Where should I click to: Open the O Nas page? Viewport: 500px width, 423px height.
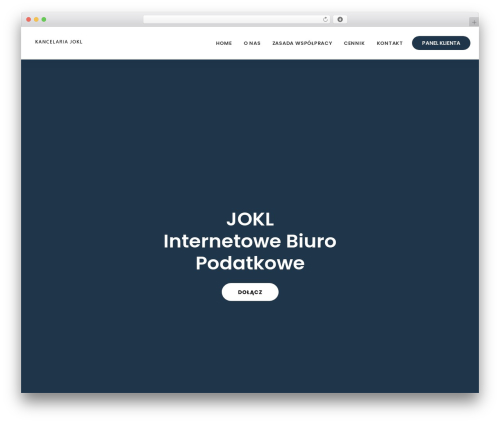[252, 43]
